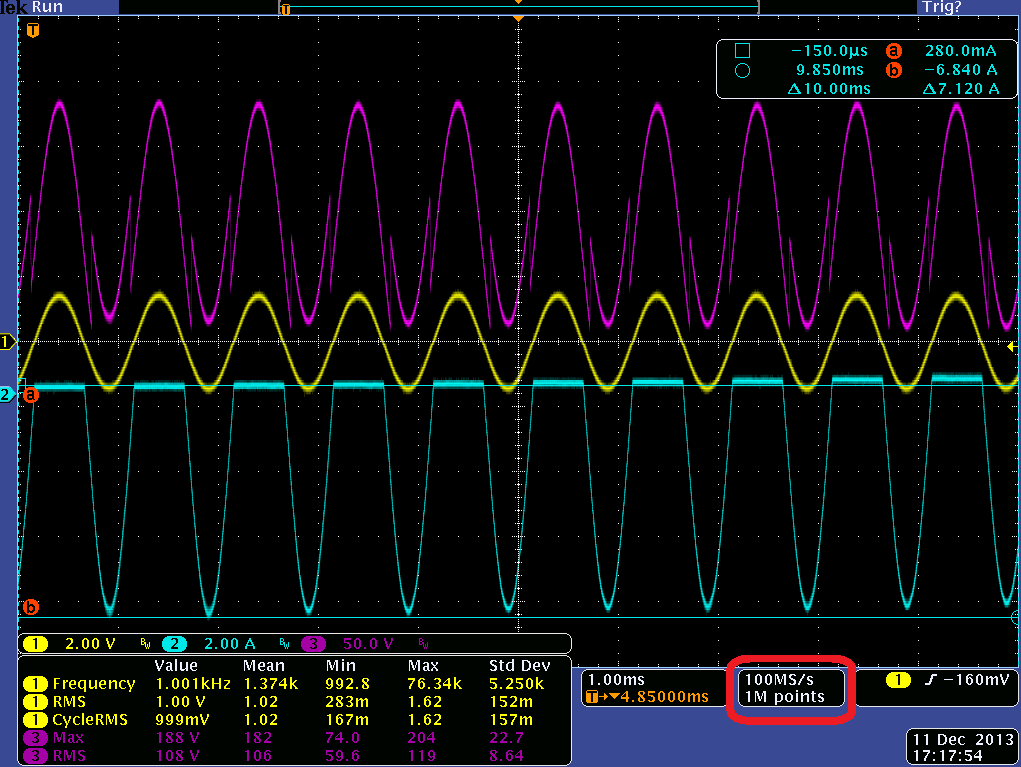Click the 9.850ms cursor time readout
This screenshot has height=767, width=1021.
[x=830, y=70]
